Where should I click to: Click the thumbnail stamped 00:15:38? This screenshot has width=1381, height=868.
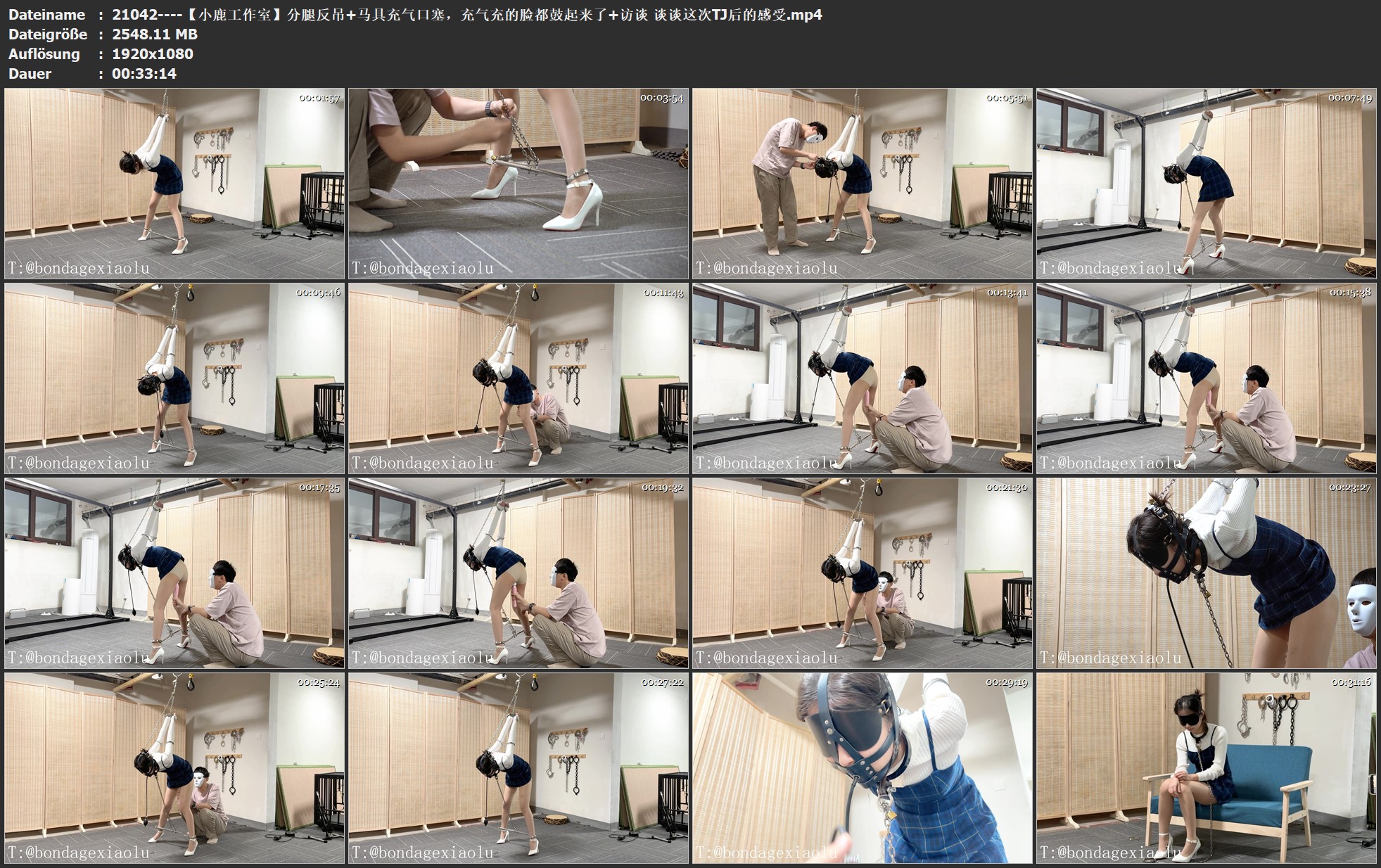pyautogui.click(x=1206, y=378)
